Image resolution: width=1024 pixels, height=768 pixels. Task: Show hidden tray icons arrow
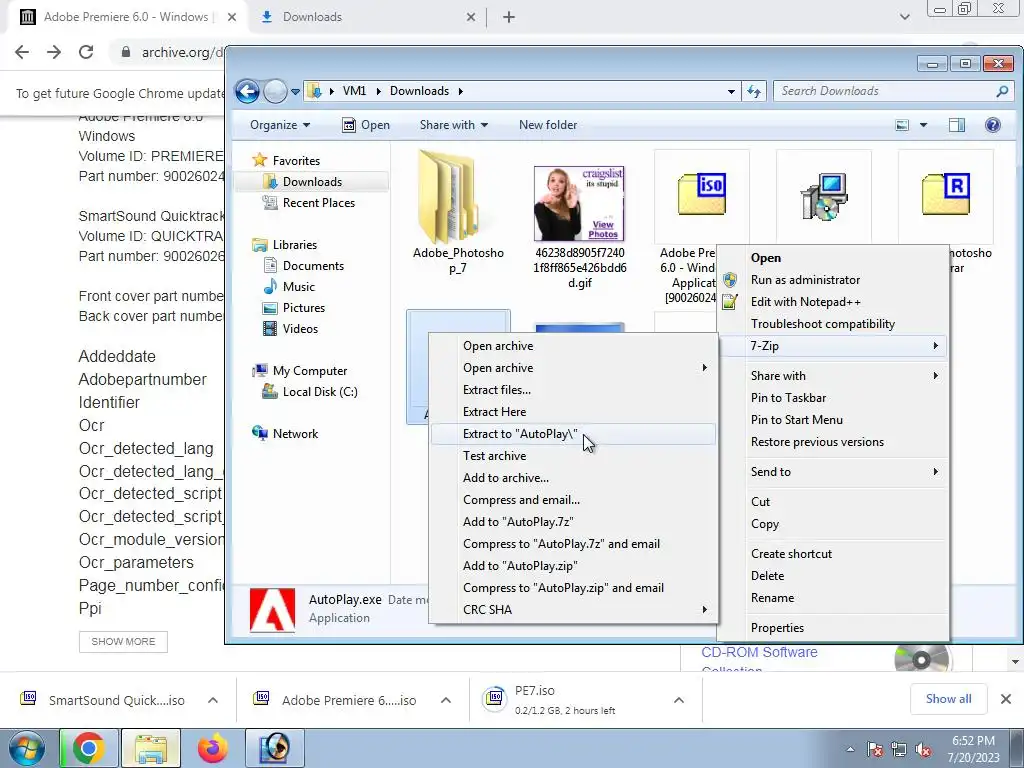[x=850, y=750]
